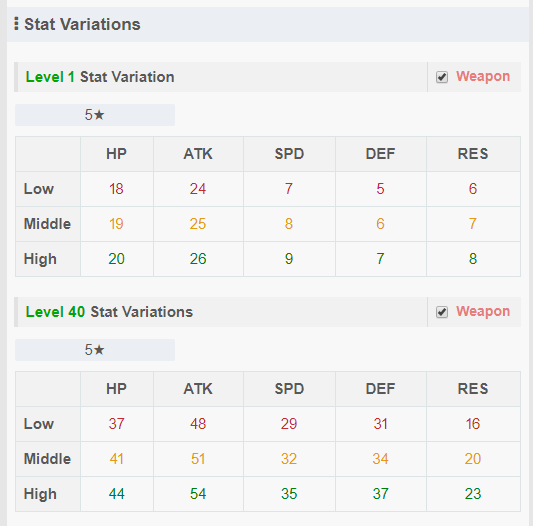
Task: Click the Low row label in Level 40 table
Action: coord(39,424)
